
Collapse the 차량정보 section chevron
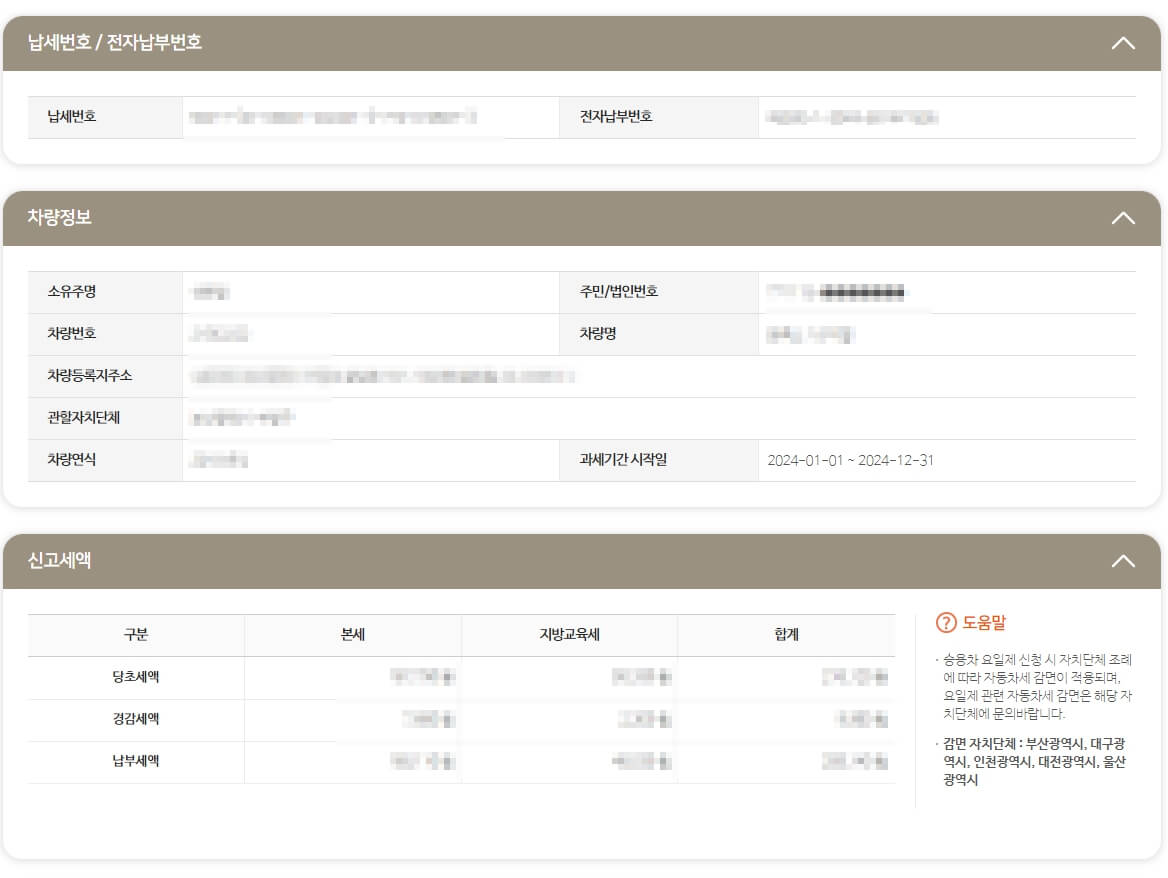pos(1123,218)
